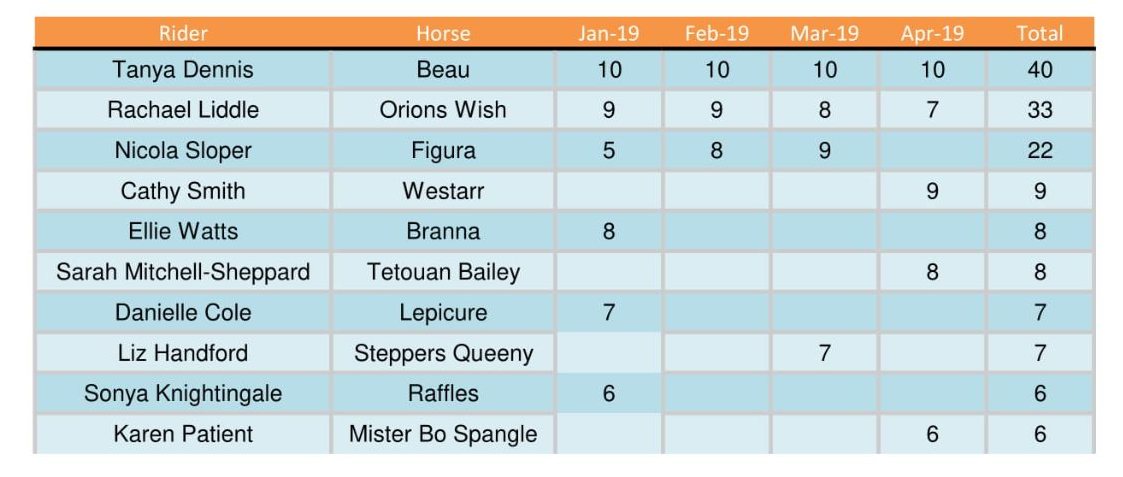Select the Sonya Knightingale rider cell
Screen dimensions: 1123x477
(x=183, y=394)
